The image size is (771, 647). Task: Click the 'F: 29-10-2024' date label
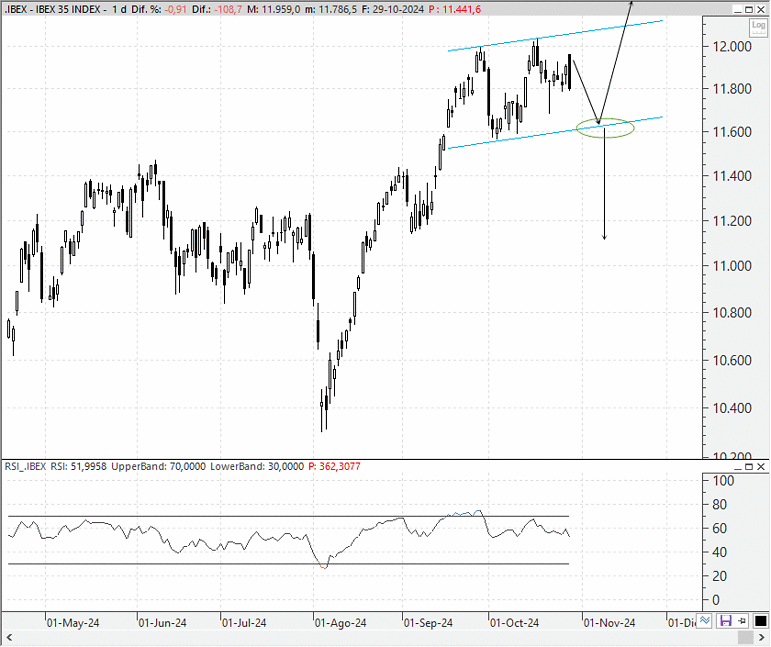coord(392,9)
